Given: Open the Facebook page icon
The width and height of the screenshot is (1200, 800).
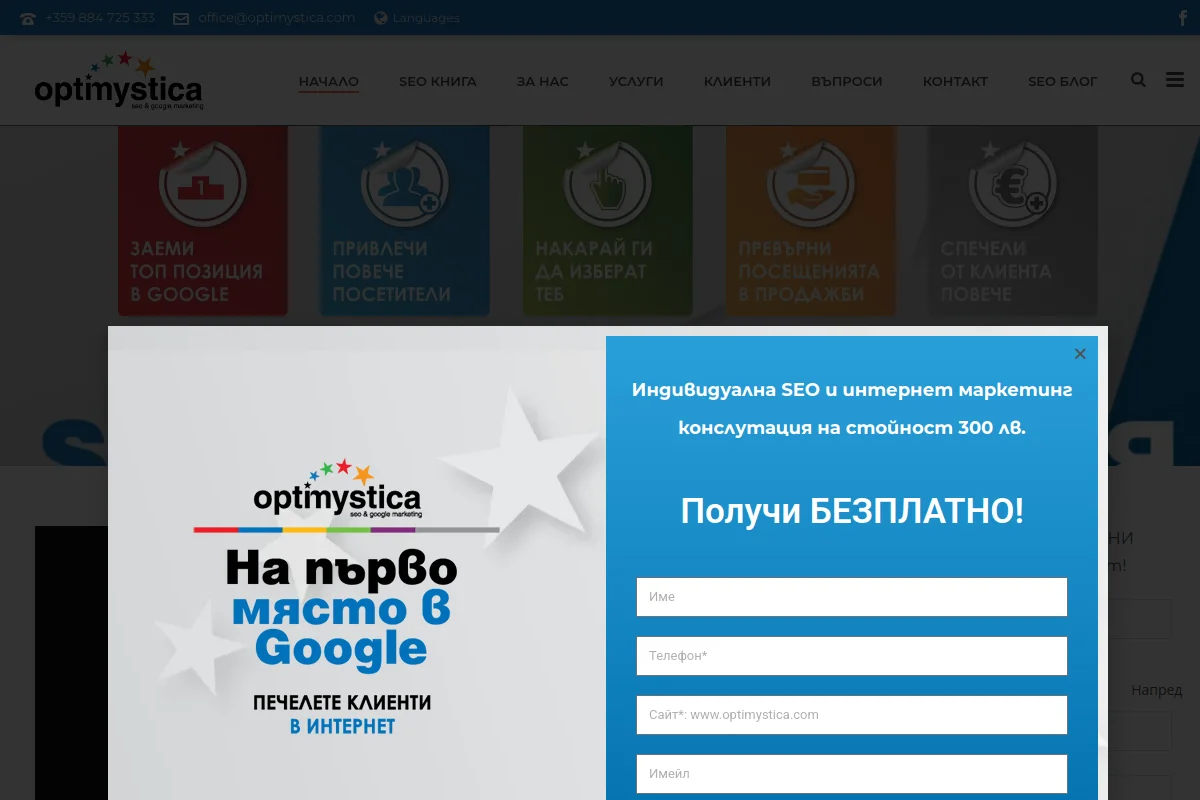Looking at the screenshot, I should [1183, 18].
